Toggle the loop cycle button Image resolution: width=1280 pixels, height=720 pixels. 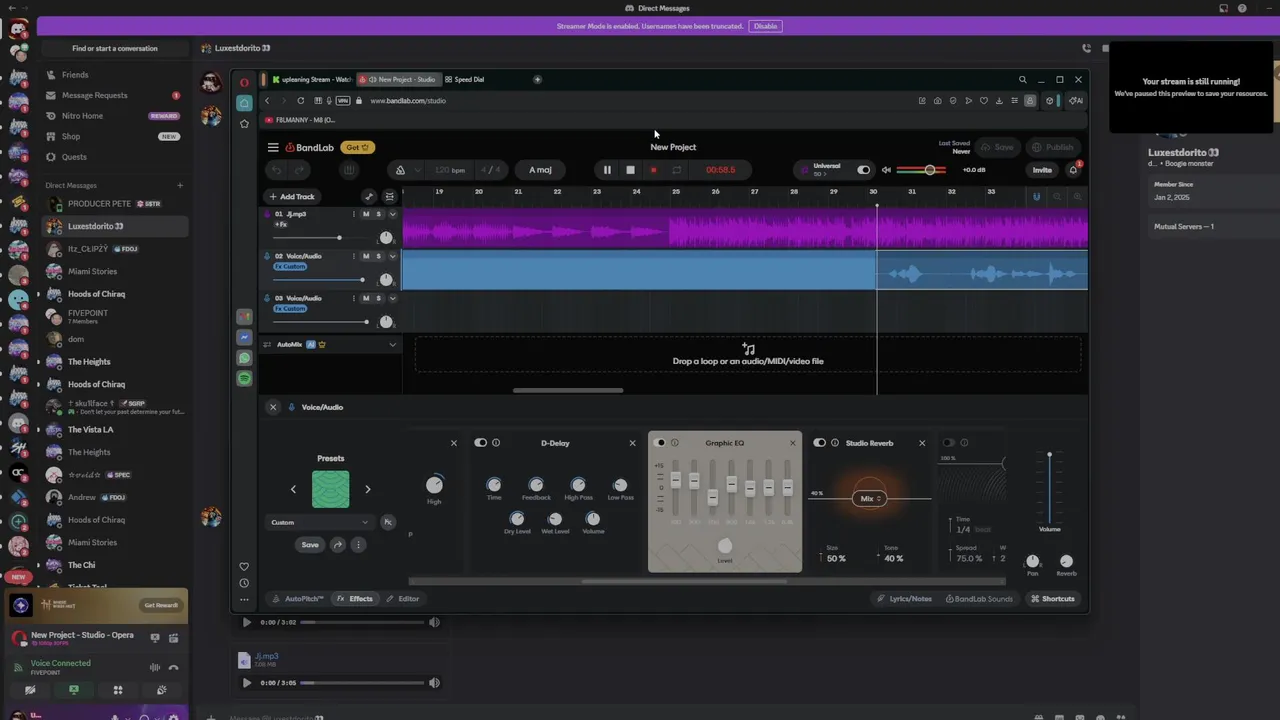click(676, 170)
